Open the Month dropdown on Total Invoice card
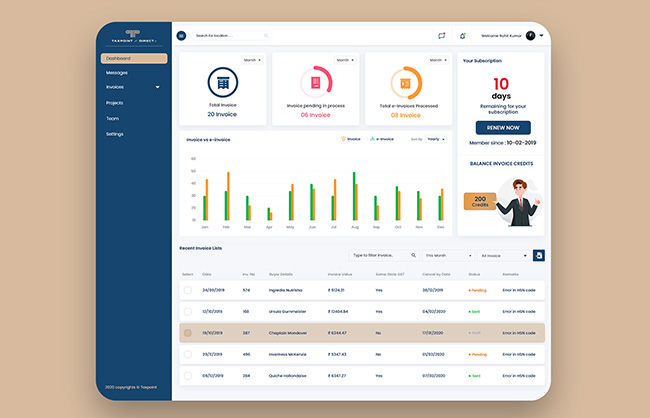Viewport: 650px width, 418px height. pyautogui.click(x=251, y=60)
